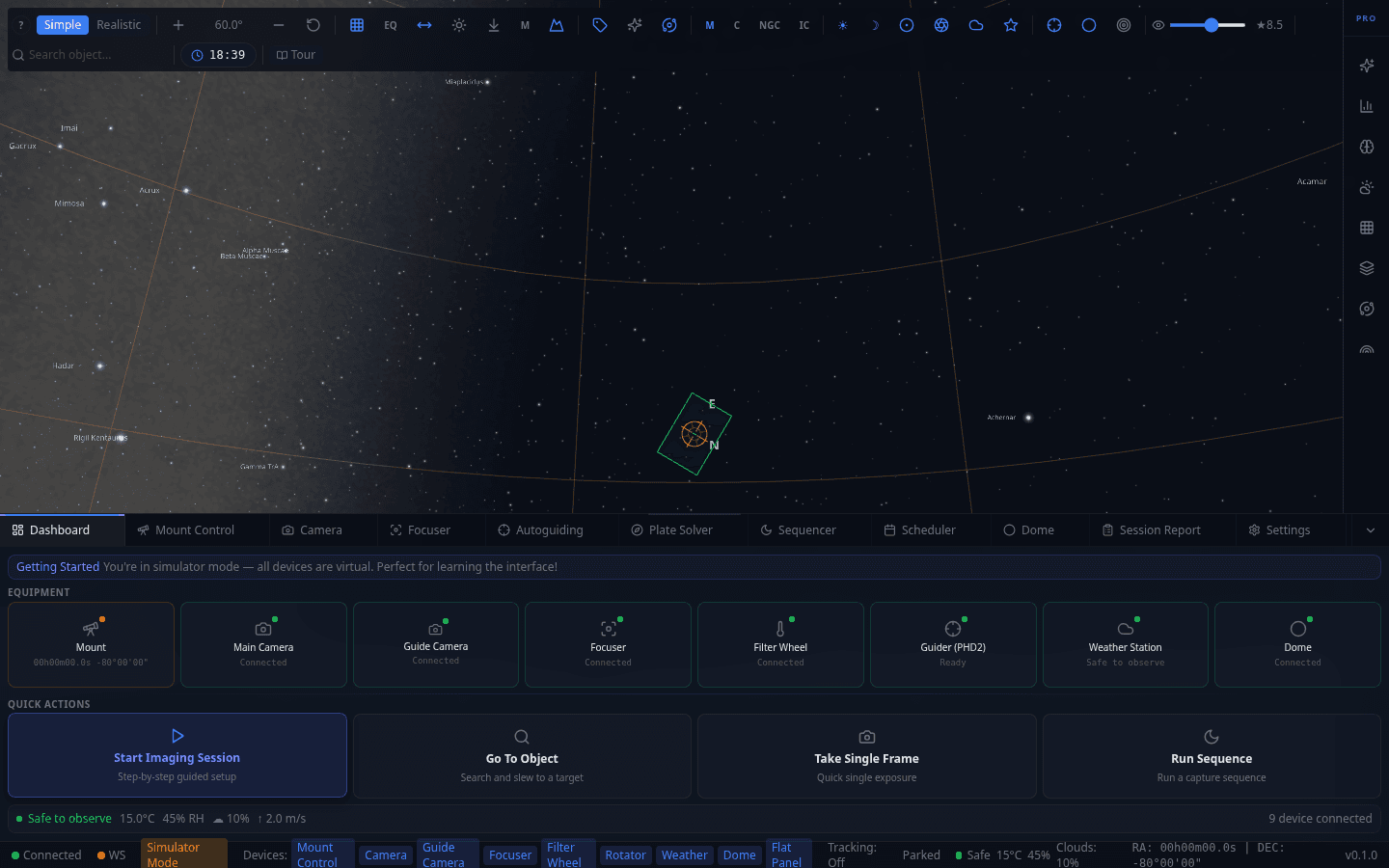Screen dimensions: 1389x868
Task: Select Realistic render mode
Action: [x=119, y=25]
